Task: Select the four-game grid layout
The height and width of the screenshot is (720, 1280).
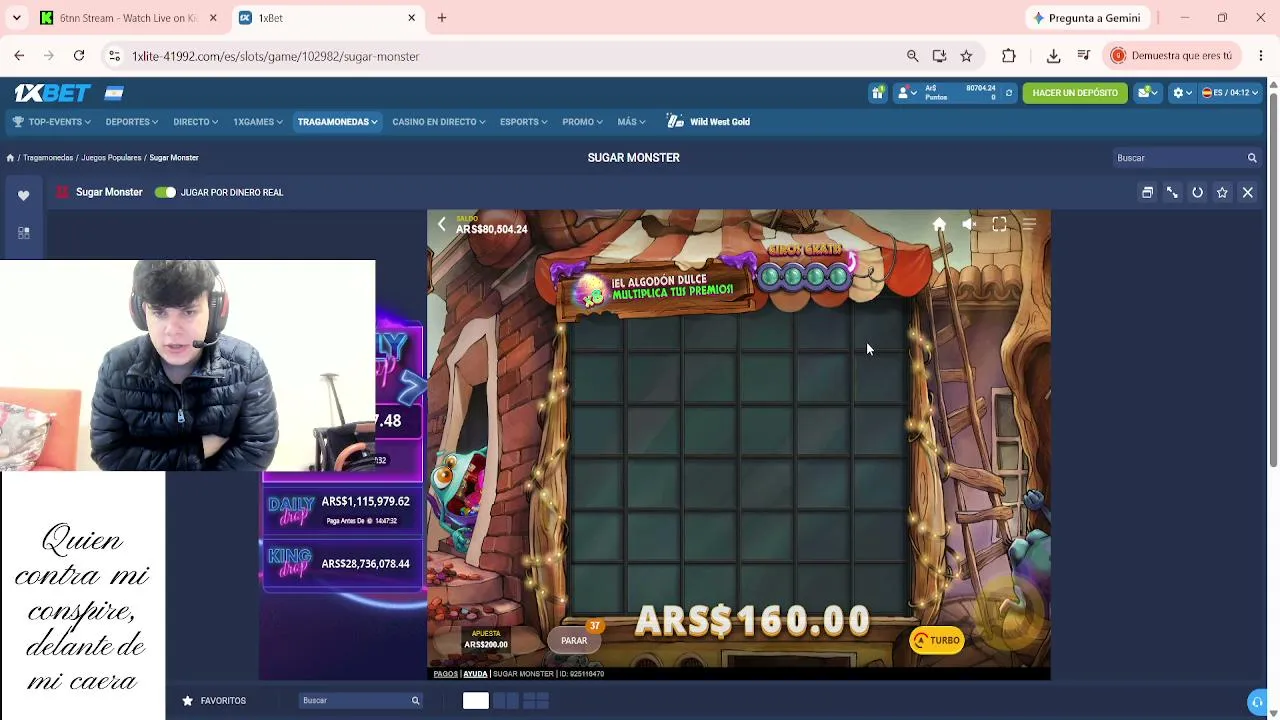Action: 536,701
